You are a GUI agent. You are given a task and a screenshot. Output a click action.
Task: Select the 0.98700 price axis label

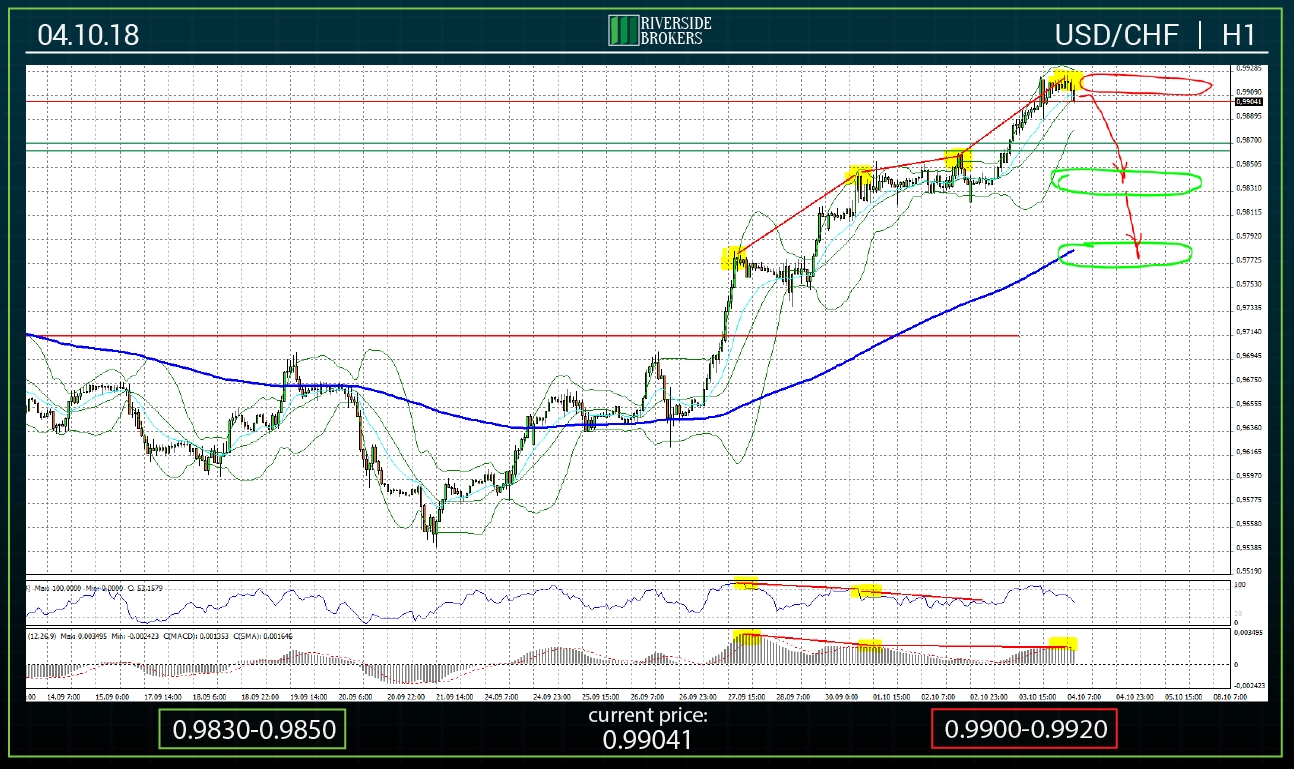click(1249, 140)
